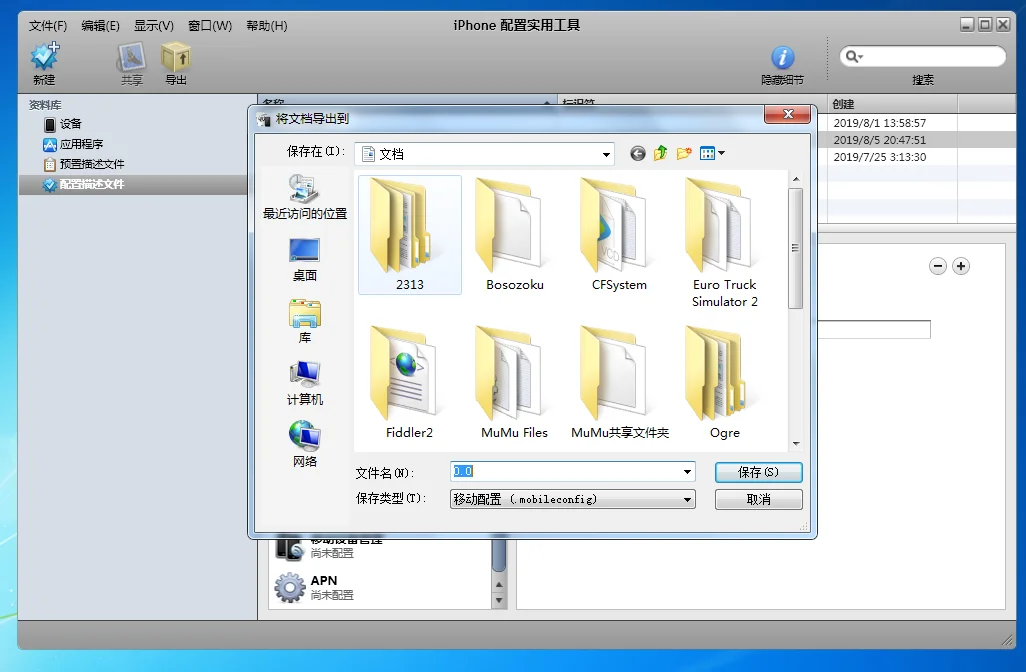Open the View menu dropdown in dialog
Viewport: 1026px width, 672px height.
pos(712,153)
